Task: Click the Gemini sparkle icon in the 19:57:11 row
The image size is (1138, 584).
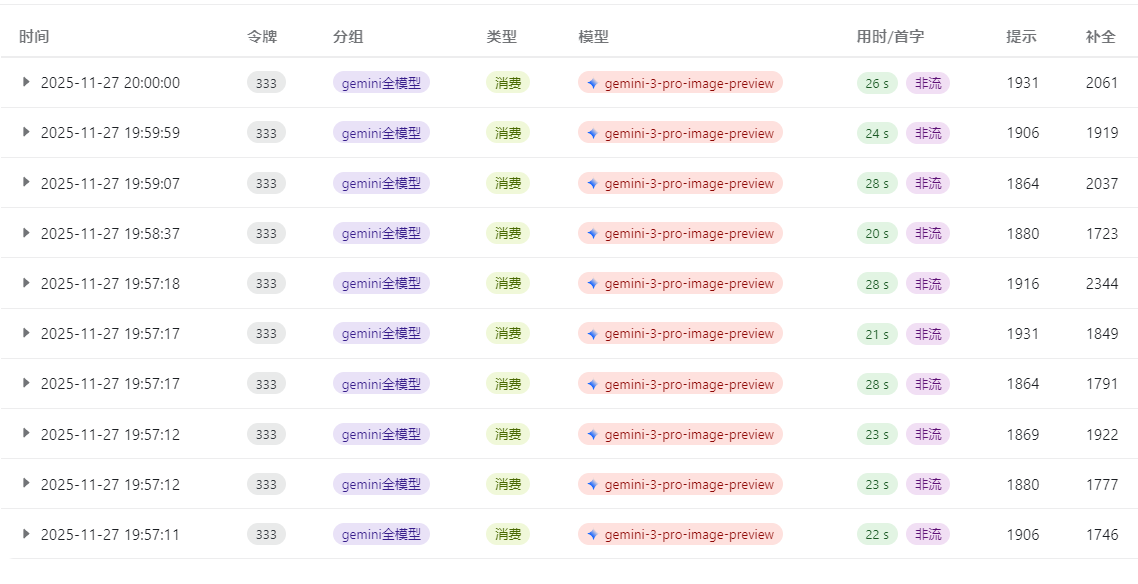Action: pos(592,535)
